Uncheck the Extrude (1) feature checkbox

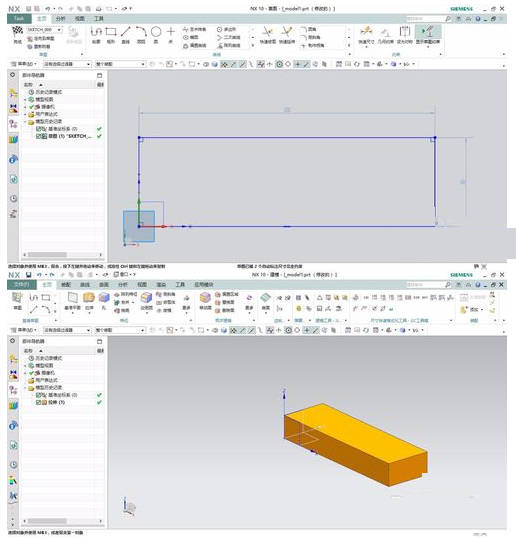click(38, 402)
